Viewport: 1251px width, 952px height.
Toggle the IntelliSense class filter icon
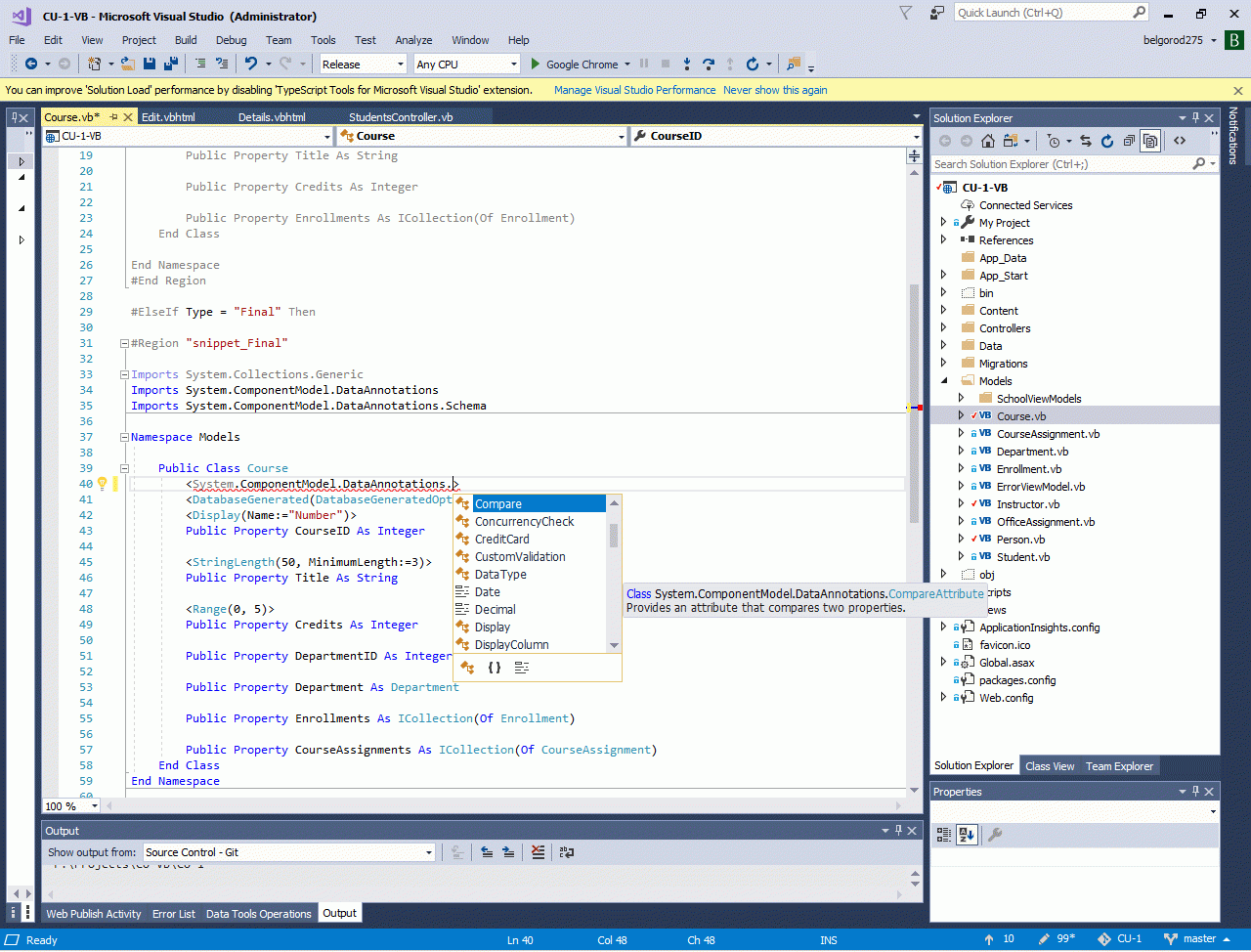coord(466,668)
